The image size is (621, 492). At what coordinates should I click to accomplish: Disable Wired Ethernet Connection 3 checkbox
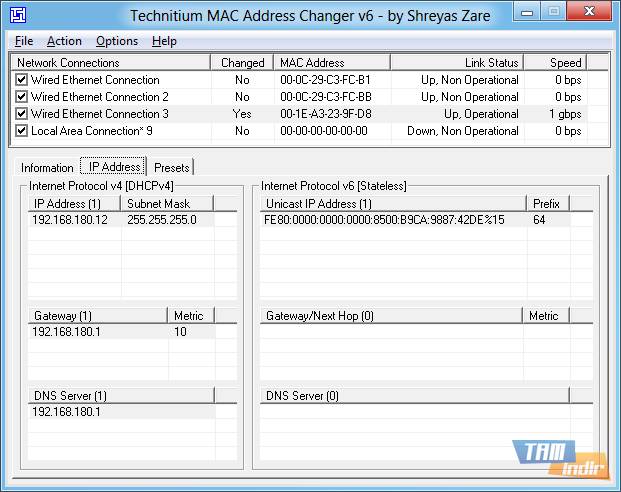click(22, 114)
